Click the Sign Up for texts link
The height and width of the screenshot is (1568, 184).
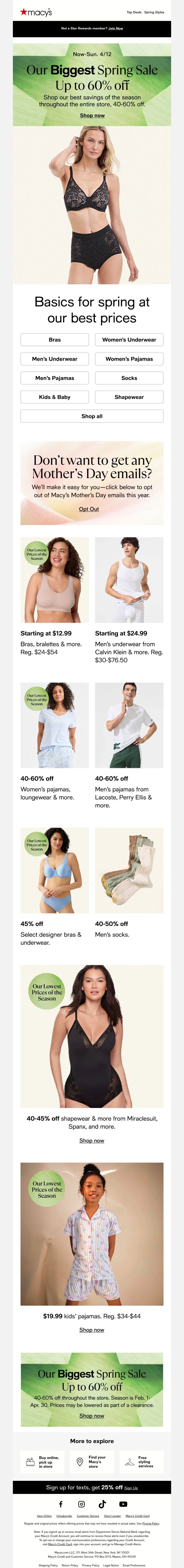click(x=131, y=1488)
